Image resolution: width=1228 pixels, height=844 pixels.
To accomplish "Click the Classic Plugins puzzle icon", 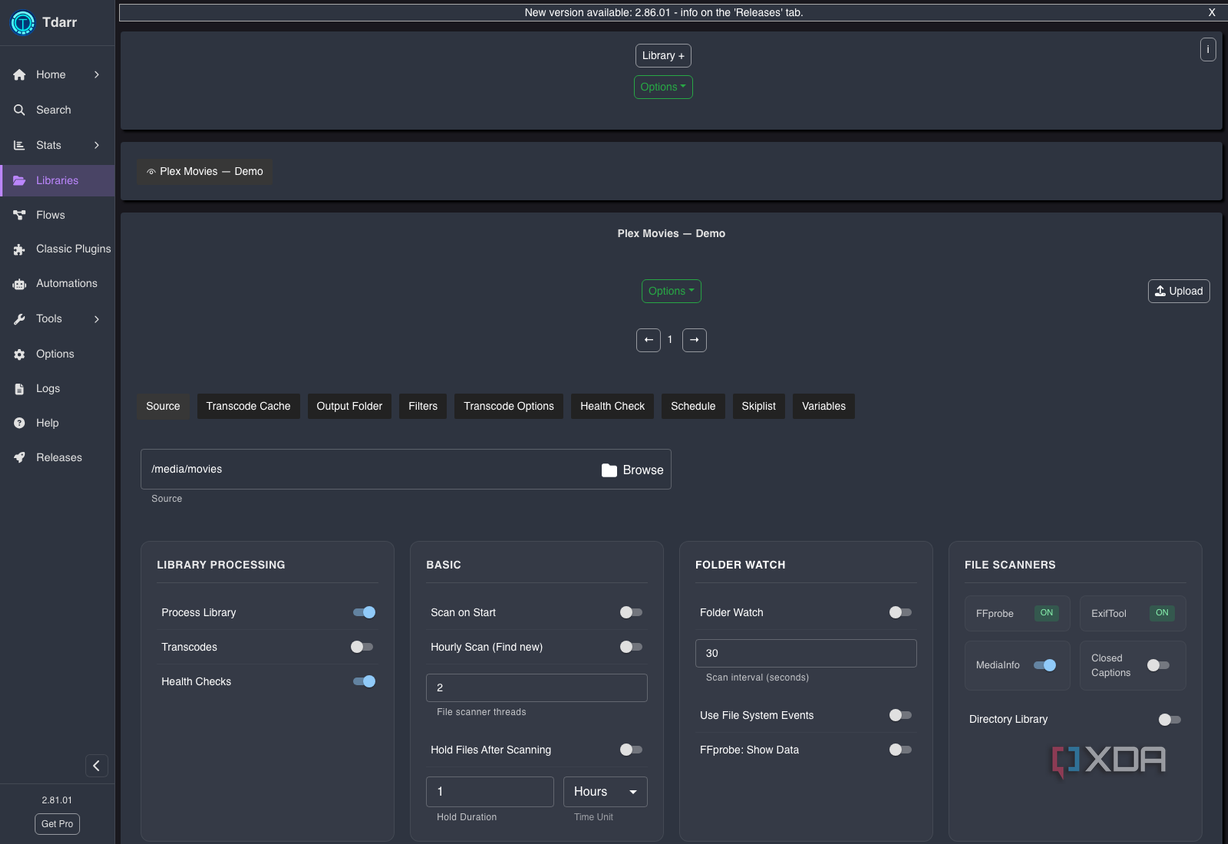I will coord(19,250).
